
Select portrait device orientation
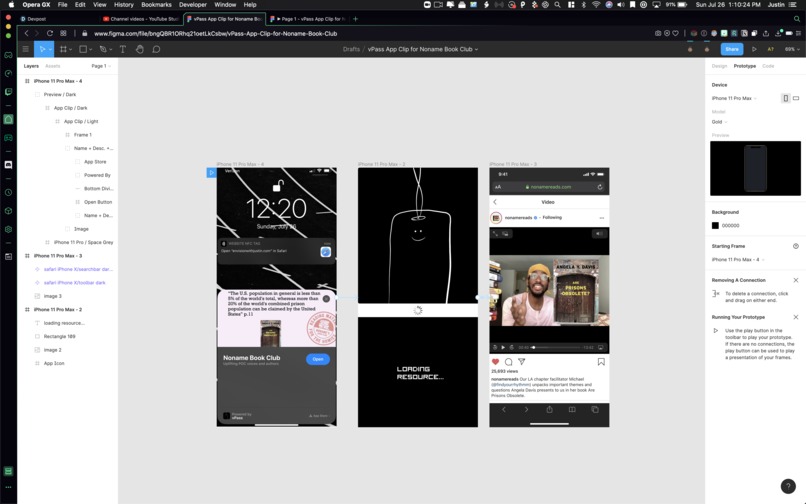click(x=785, y=98)
